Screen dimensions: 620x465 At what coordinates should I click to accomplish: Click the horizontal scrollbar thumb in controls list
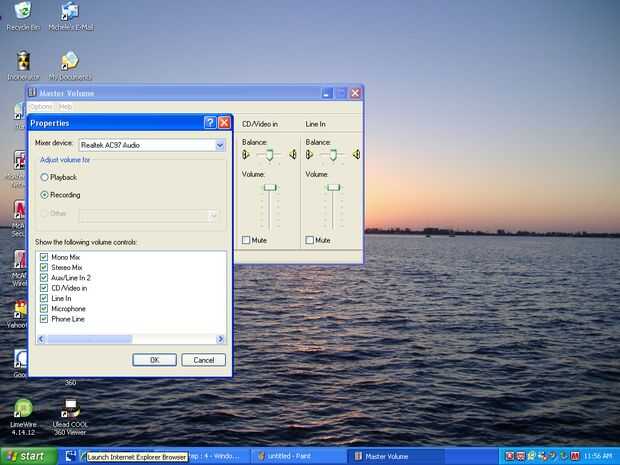pyautogui.click(x=89, y=339)
